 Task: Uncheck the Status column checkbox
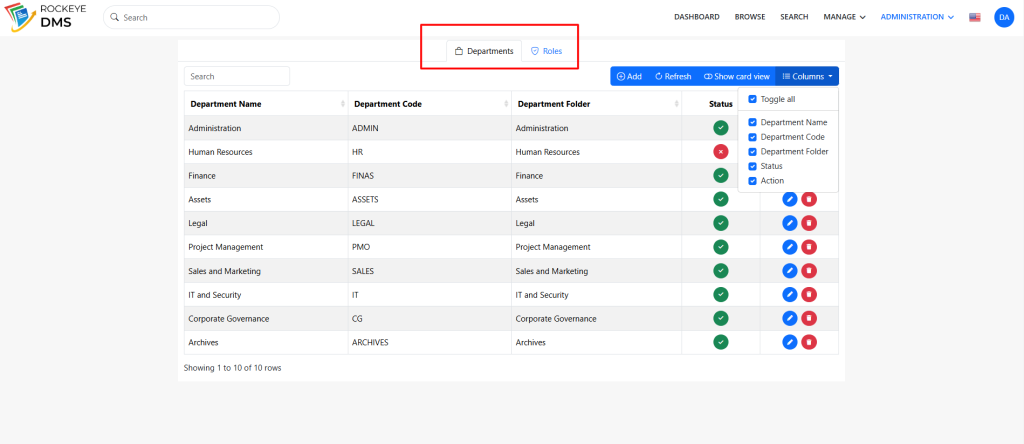click(752, 166)
